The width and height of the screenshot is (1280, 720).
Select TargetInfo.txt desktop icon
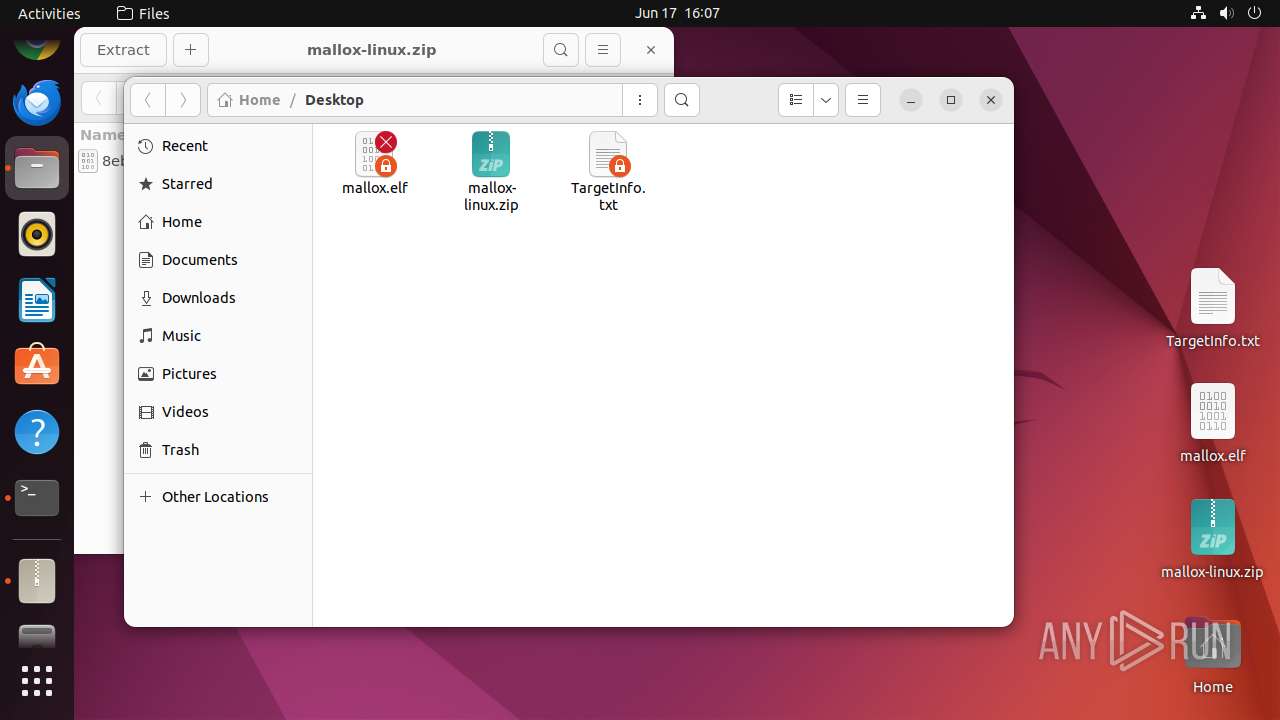pyautogui.click(x=1212, y=308)
